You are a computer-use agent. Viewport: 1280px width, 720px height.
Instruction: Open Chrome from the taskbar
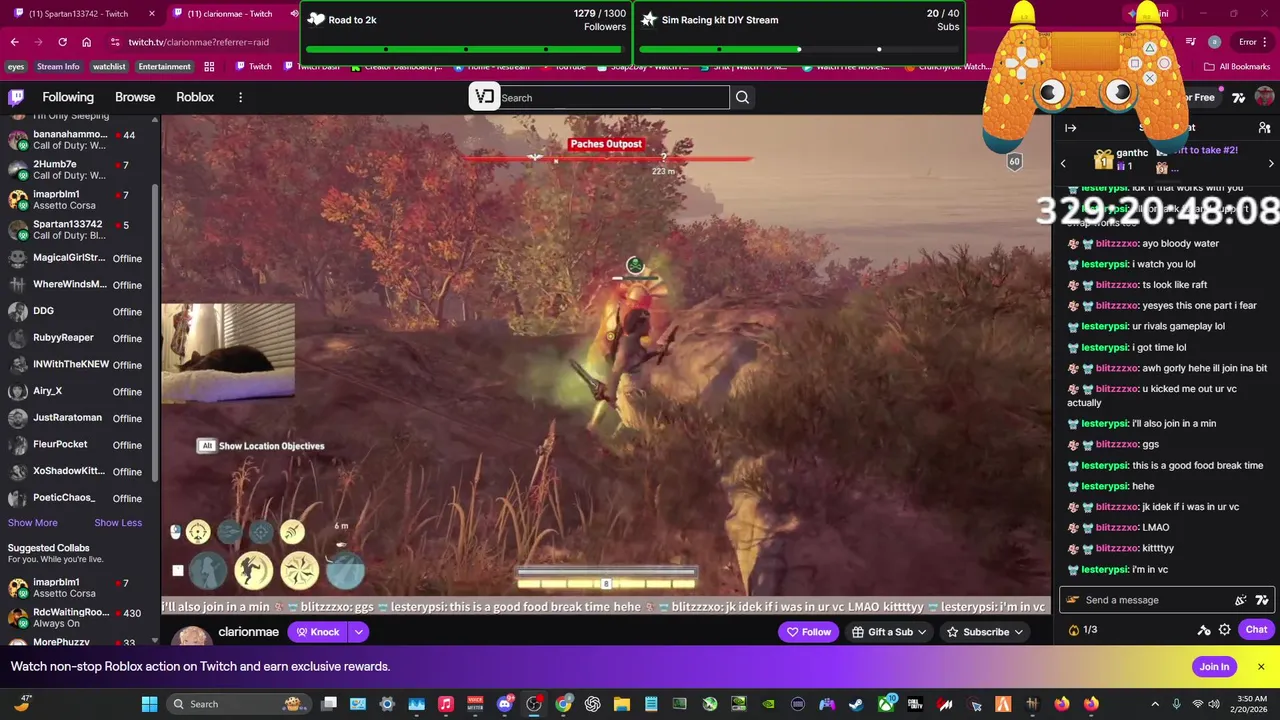pyautogui.click(x=563, y=704)
